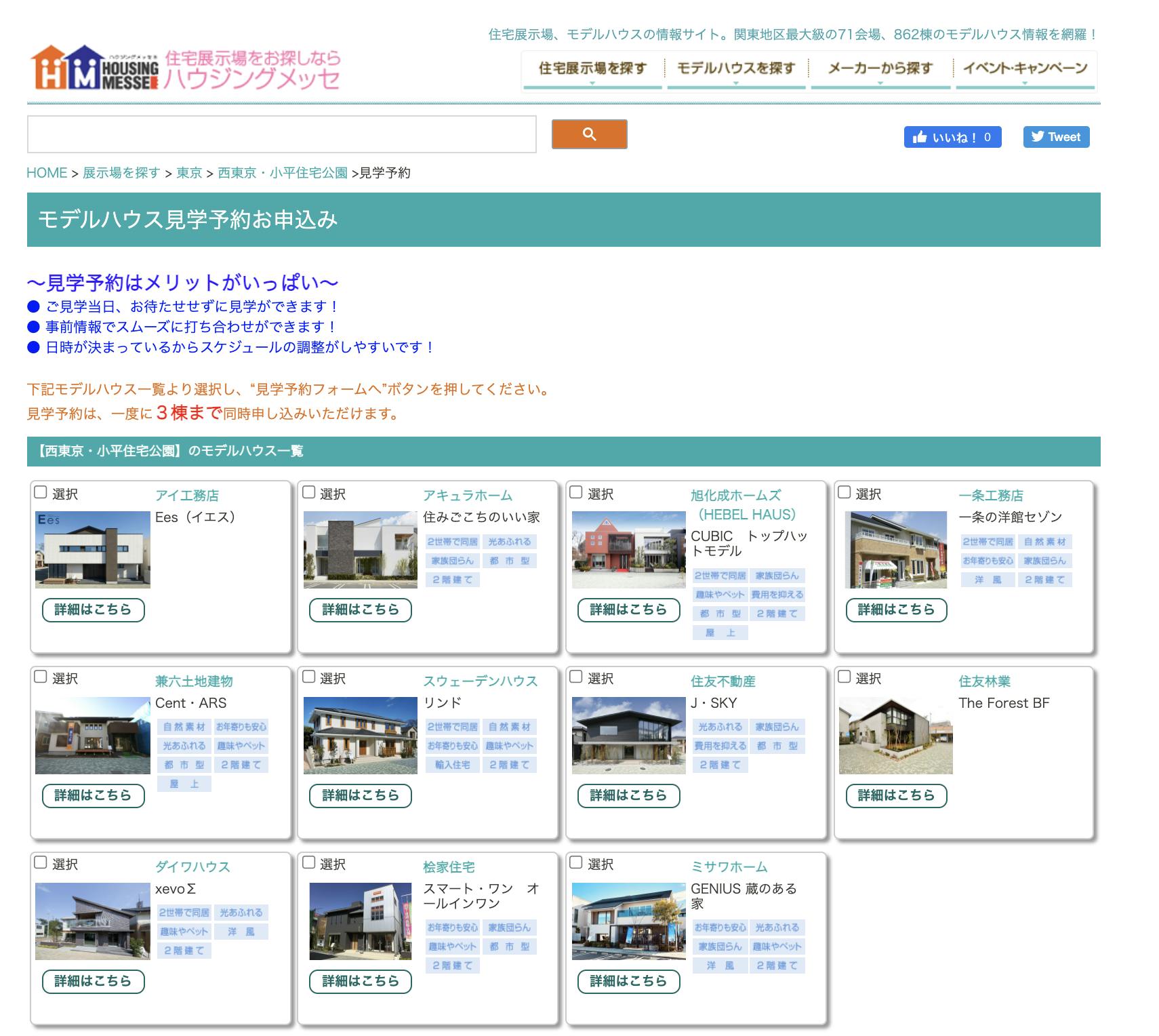Open the 住友林業 maker link

[984, 681]
